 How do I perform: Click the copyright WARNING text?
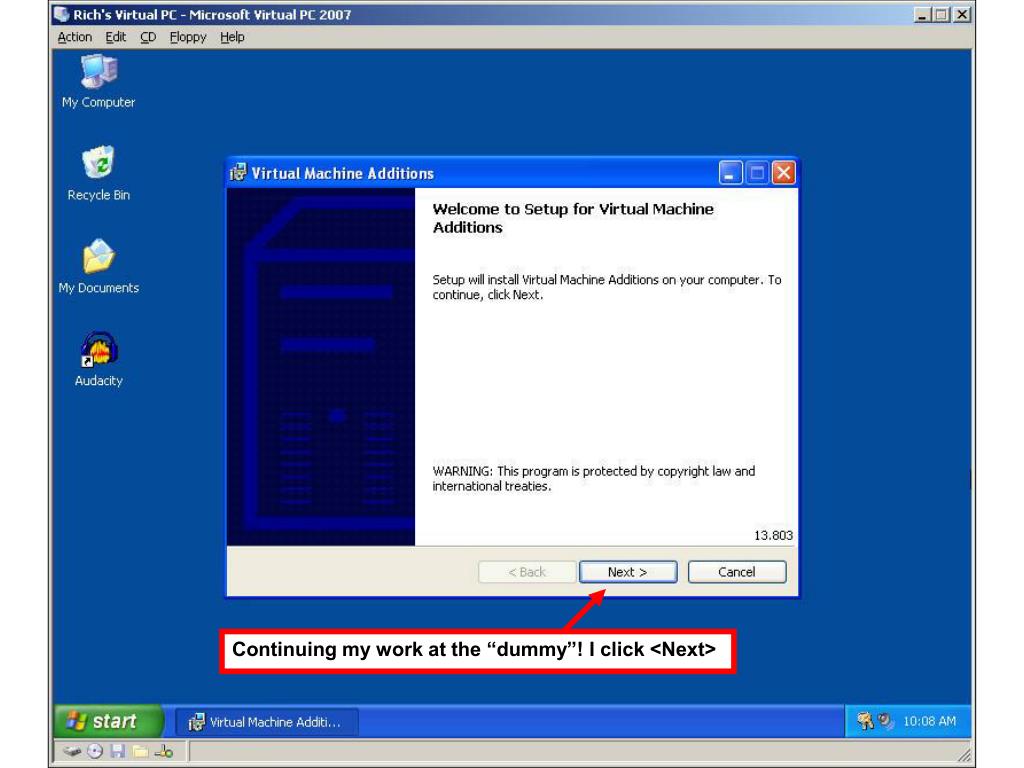tap(594, 479)
